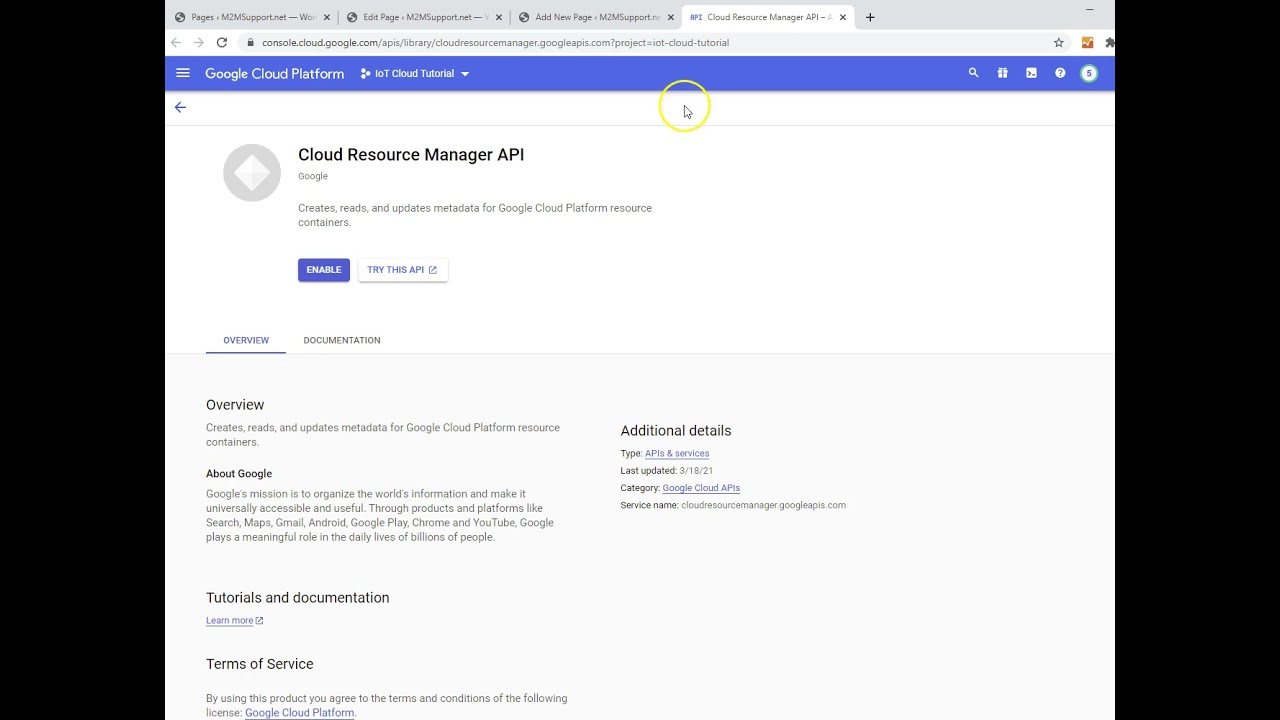Click the Cloud Resource Manager API logo
1280x720 pixels.
coord(252,173)
